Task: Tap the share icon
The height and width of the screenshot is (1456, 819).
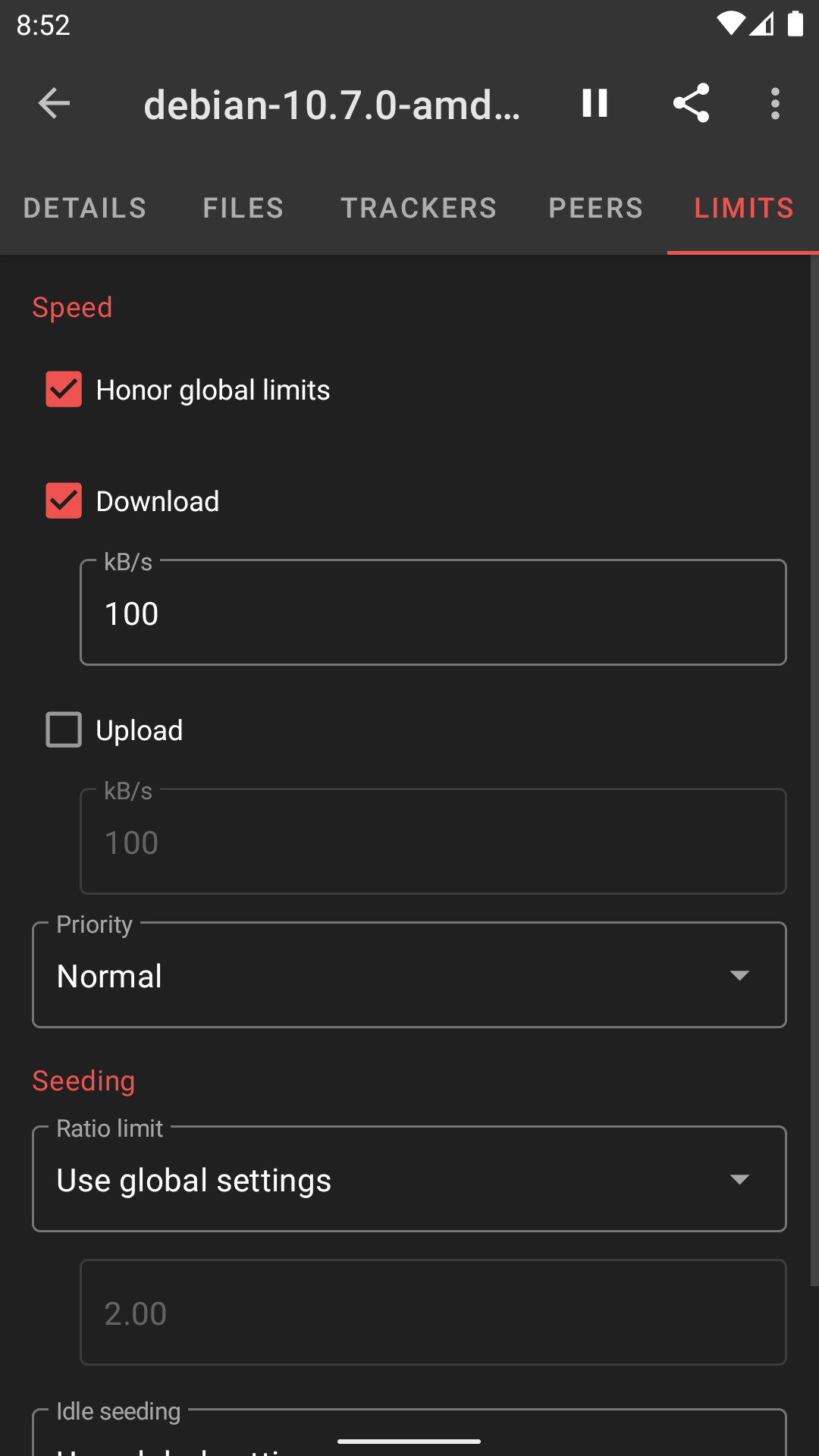Action: (691, 104)
